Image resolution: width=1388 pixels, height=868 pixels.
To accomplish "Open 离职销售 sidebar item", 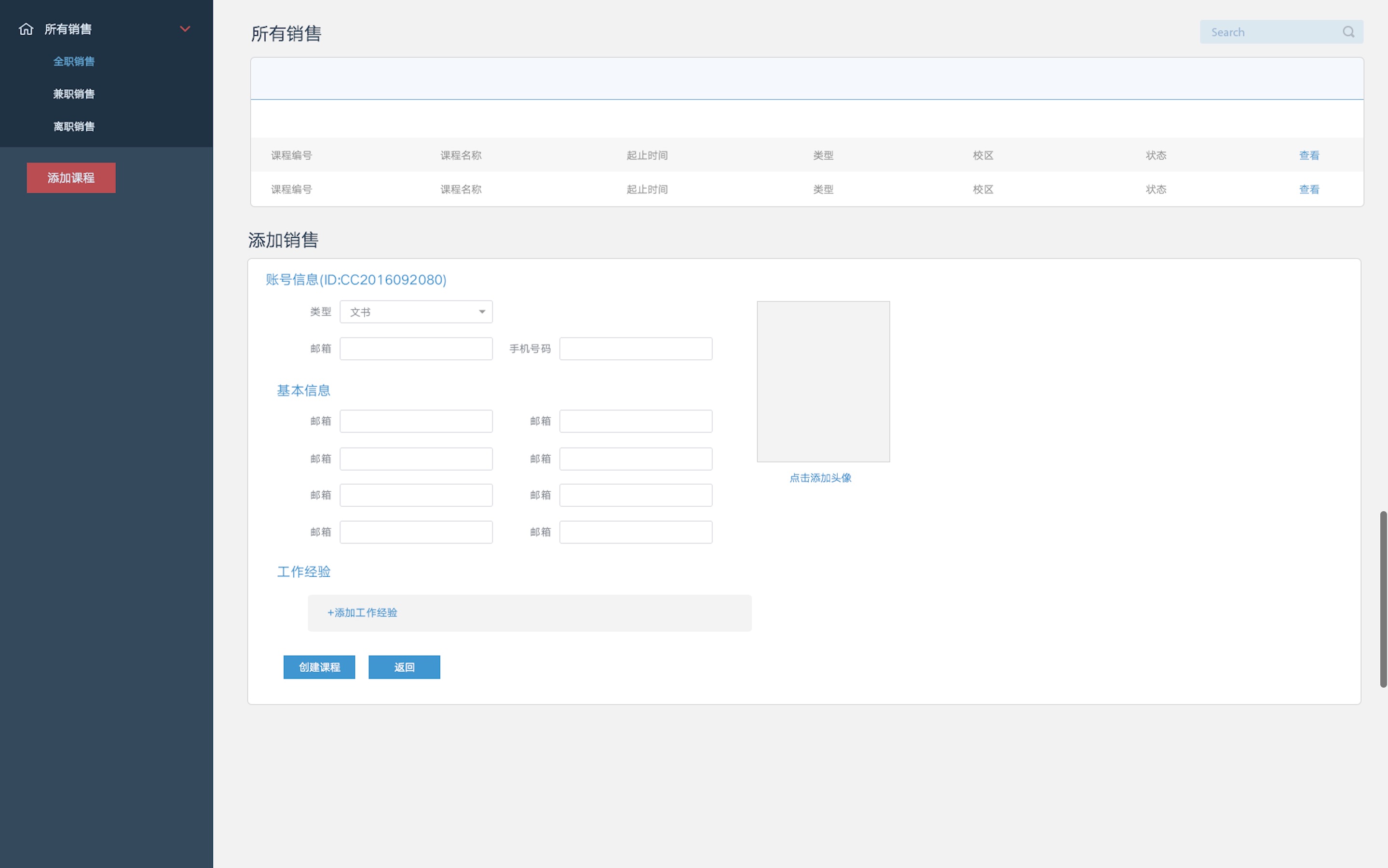I will [x=73, y=126].
